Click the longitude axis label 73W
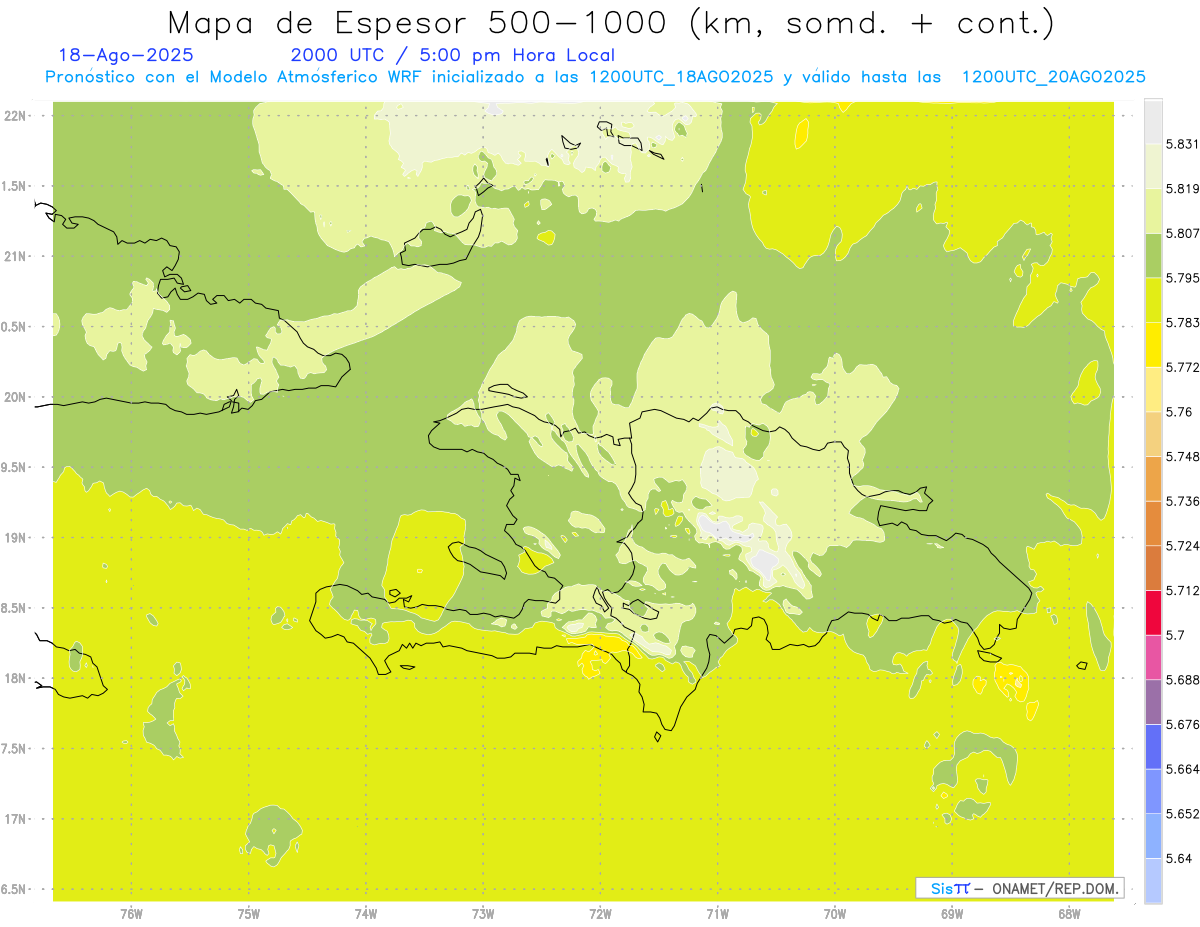 pos(483,914)
